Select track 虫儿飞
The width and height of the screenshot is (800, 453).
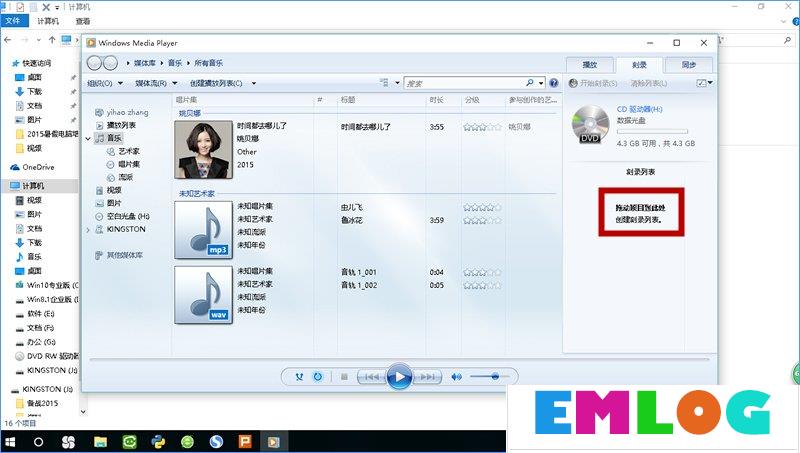click(352, 207)
